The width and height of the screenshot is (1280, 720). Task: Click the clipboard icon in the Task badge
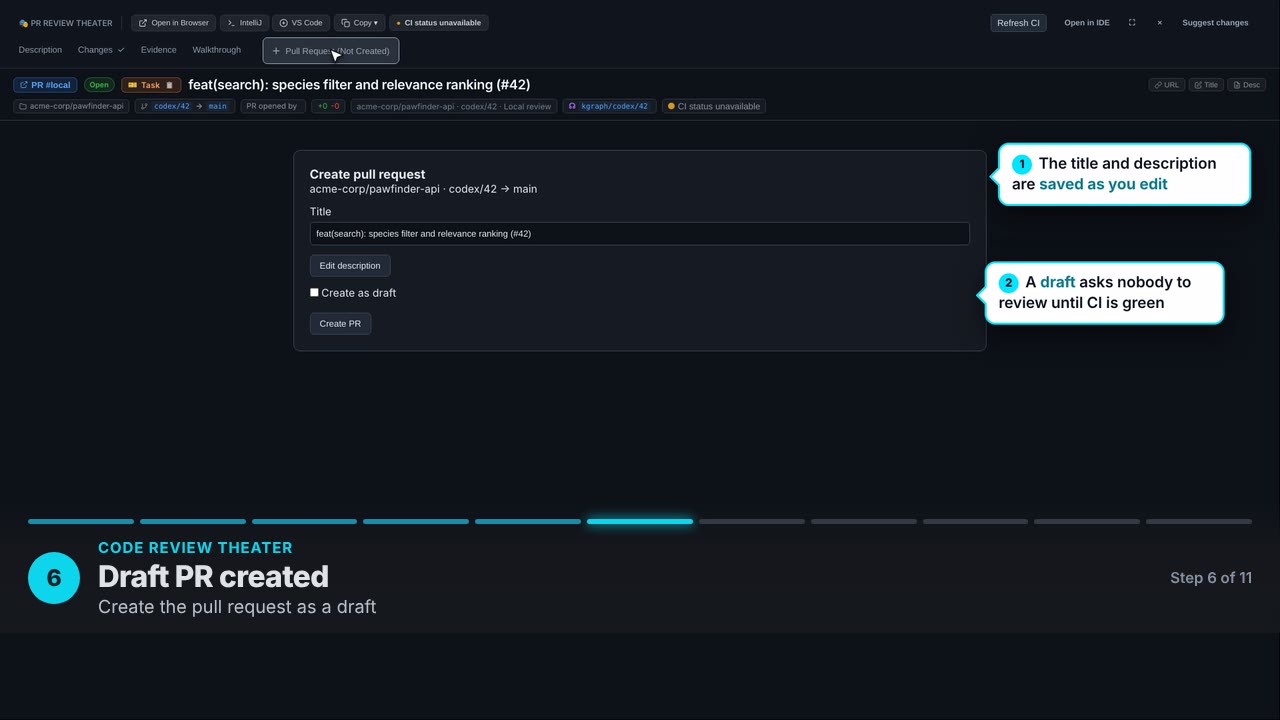tap(169, 85)
